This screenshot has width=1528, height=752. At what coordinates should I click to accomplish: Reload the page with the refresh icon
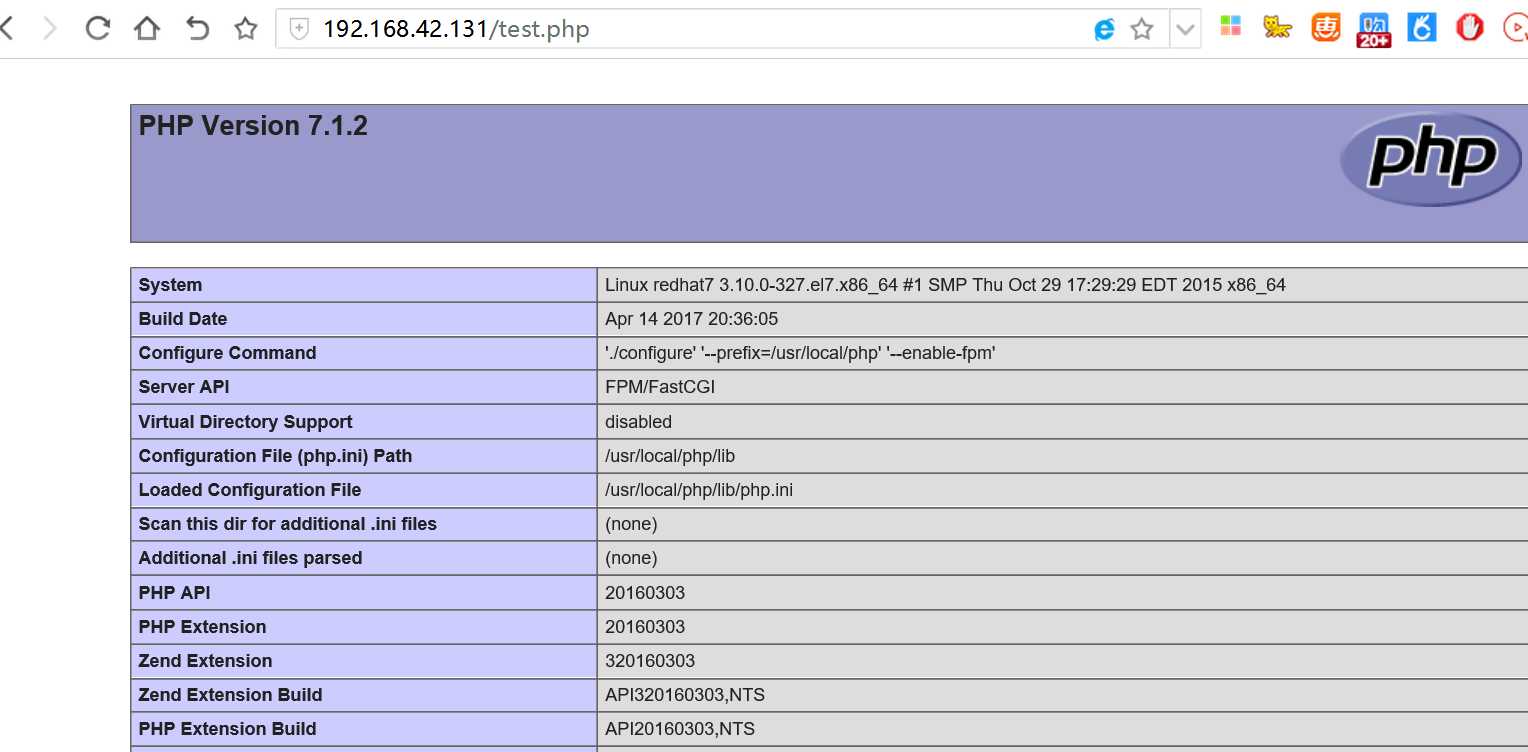coord(97,28)
